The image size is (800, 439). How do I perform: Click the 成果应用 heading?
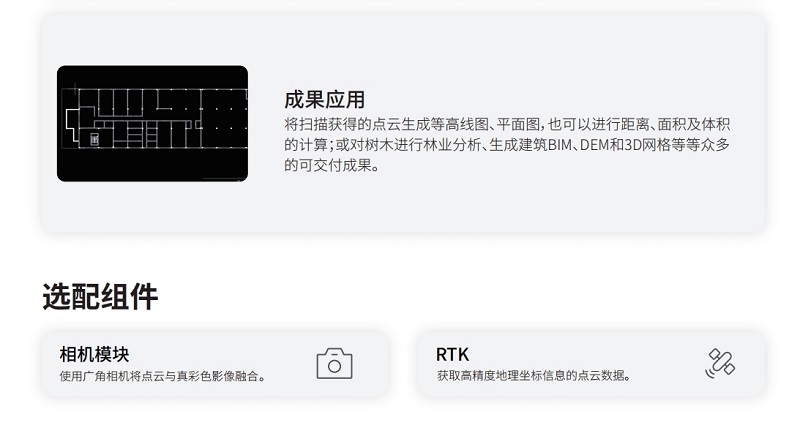tap(324, 100)
